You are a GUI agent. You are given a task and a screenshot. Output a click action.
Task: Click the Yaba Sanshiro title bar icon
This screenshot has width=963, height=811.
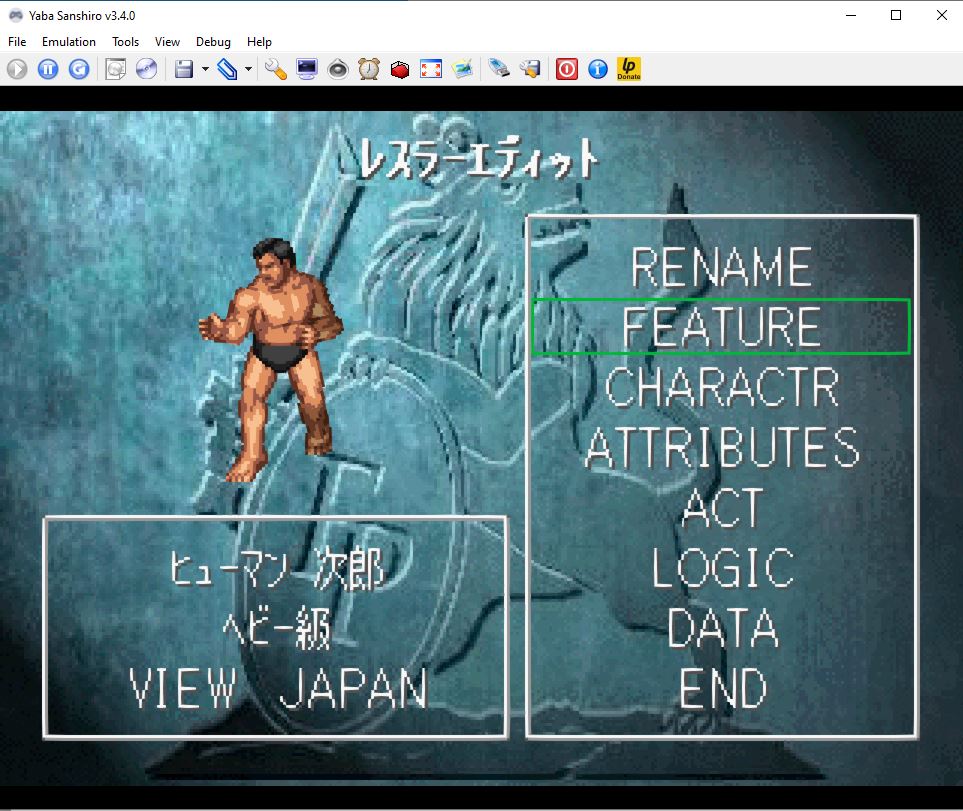(x=16, y=15)
